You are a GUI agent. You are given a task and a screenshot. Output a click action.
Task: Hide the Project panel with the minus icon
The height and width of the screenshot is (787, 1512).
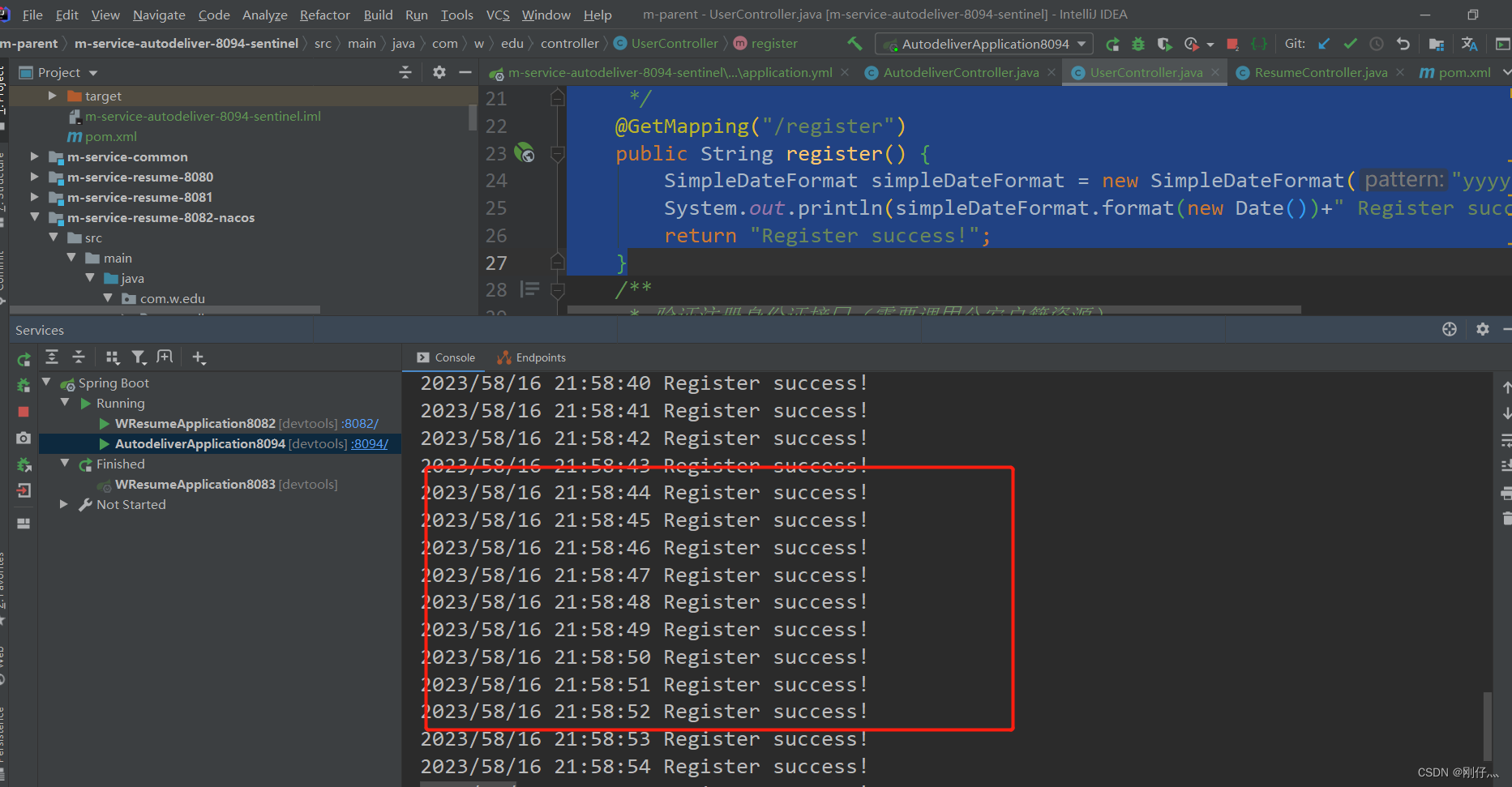[465, 72]
